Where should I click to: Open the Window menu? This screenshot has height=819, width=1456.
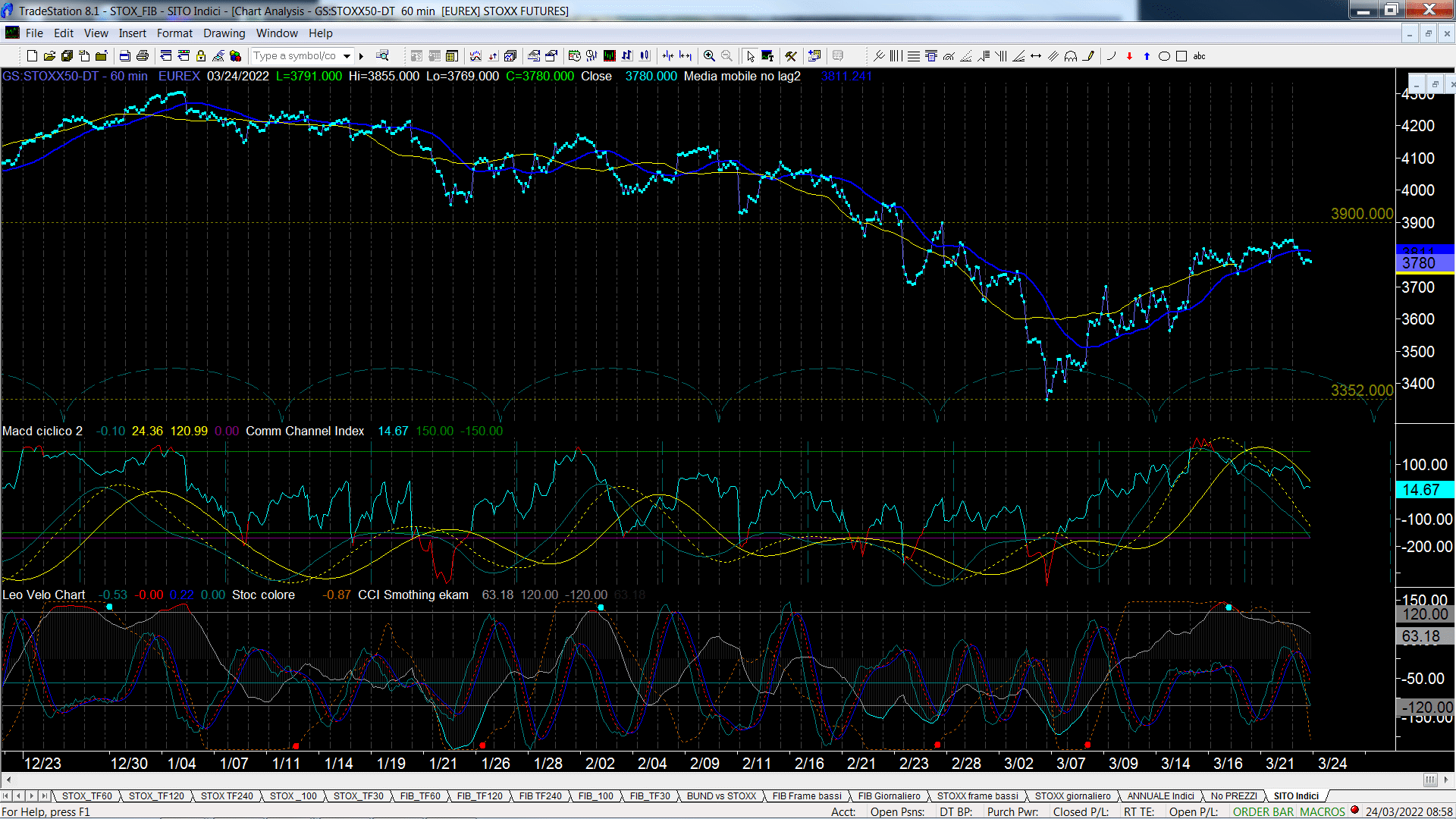point(277,33)
